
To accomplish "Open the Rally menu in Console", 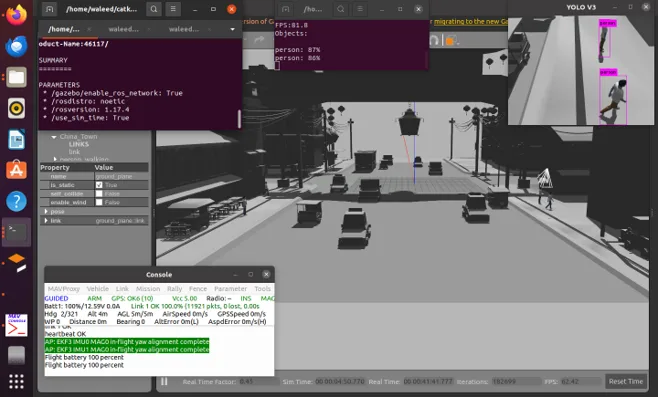I will point(175,289).
